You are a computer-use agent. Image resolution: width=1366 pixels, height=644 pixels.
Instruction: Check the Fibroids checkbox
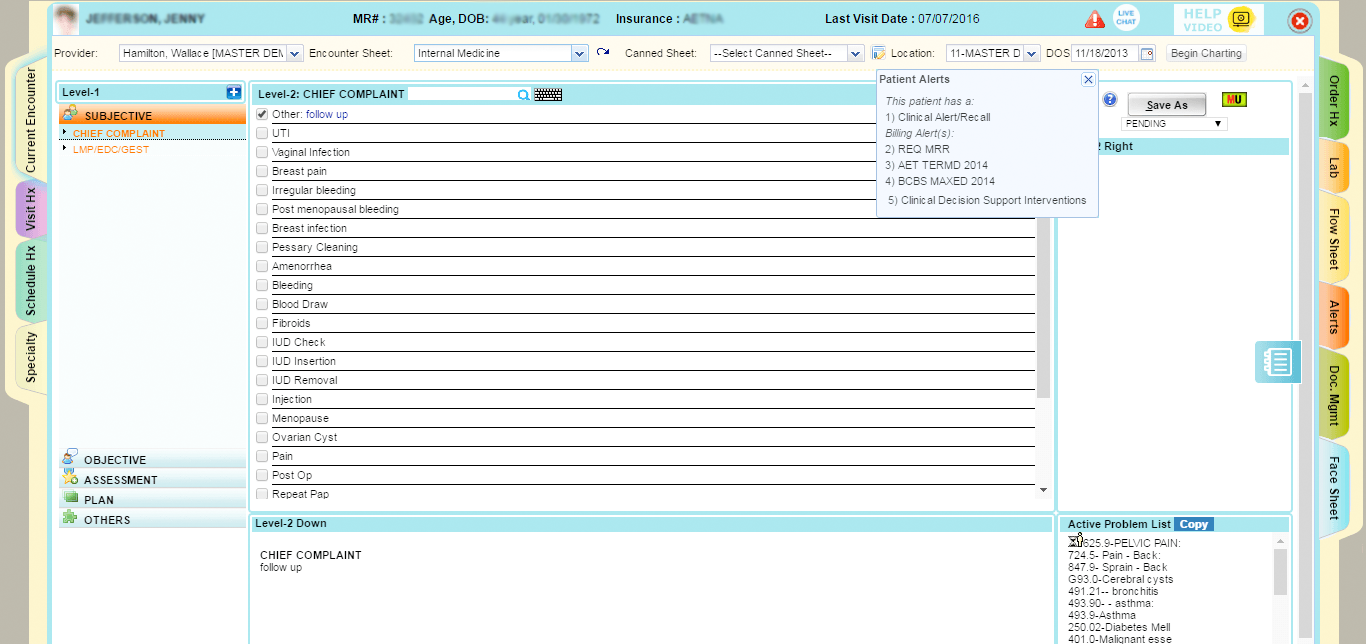click(x=261, y=322)
